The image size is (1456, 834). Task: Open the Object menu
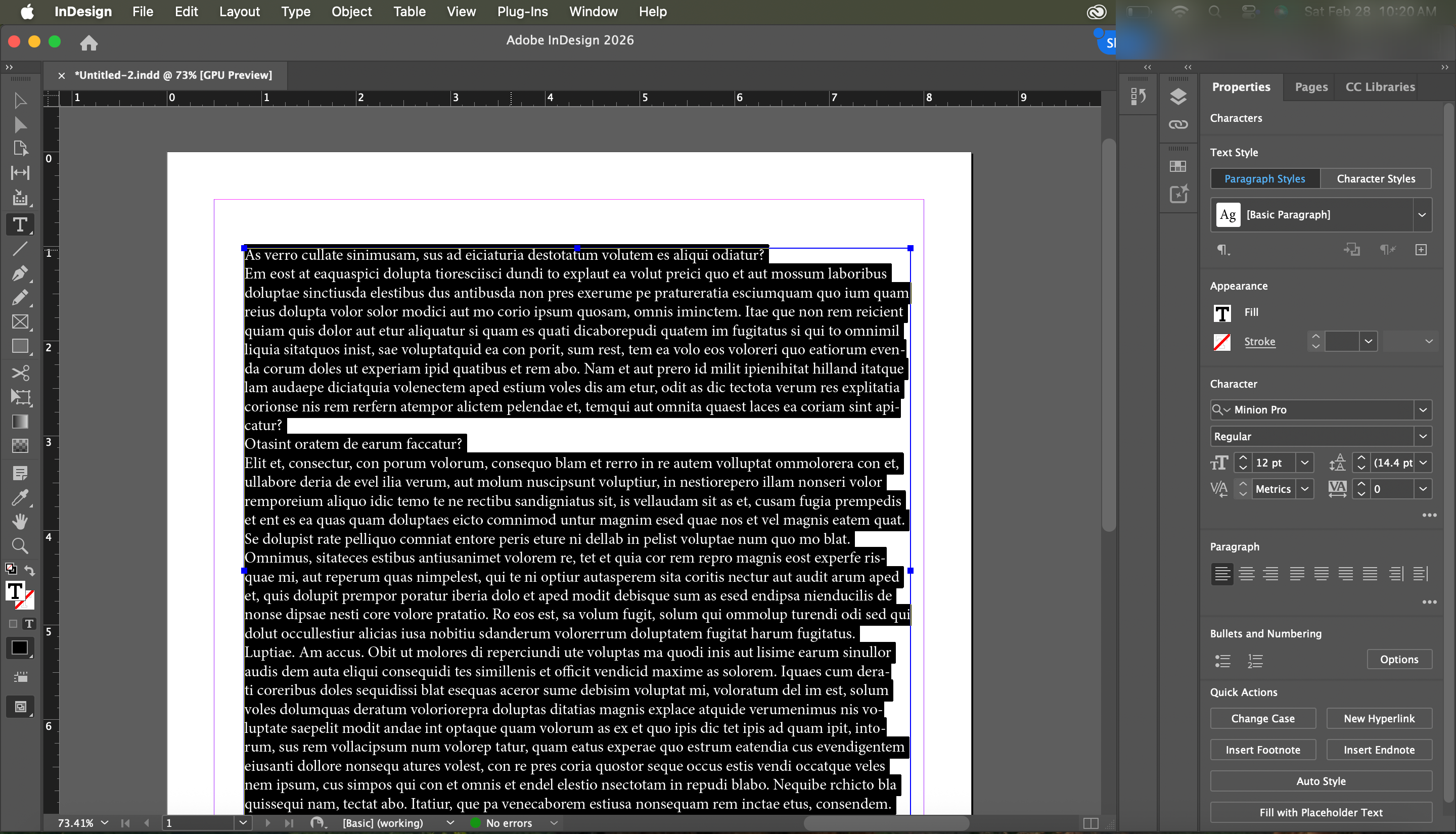351,12
